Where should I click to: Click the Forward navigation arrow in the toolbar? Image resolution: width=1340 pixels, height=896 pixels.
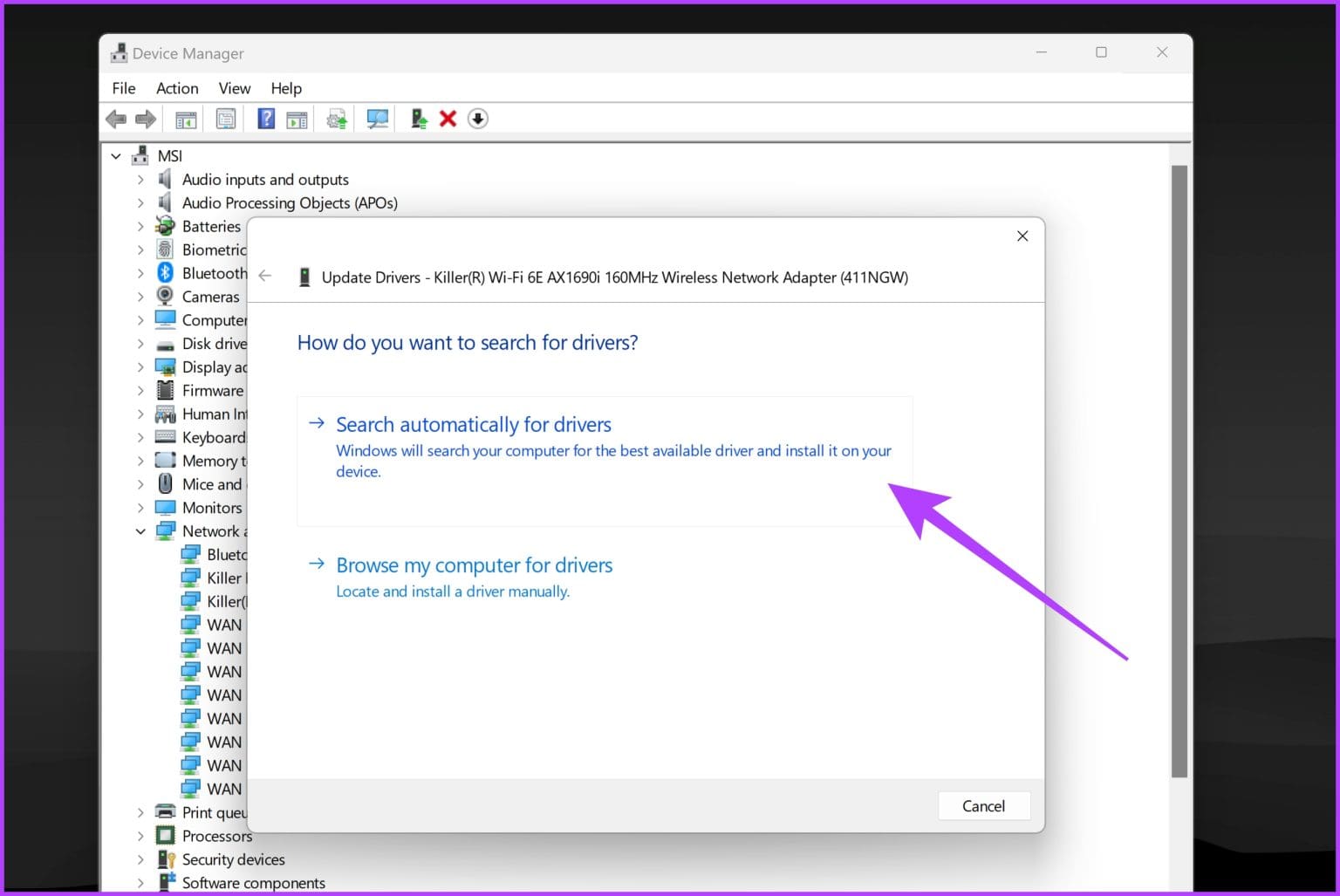pos(145,119)
